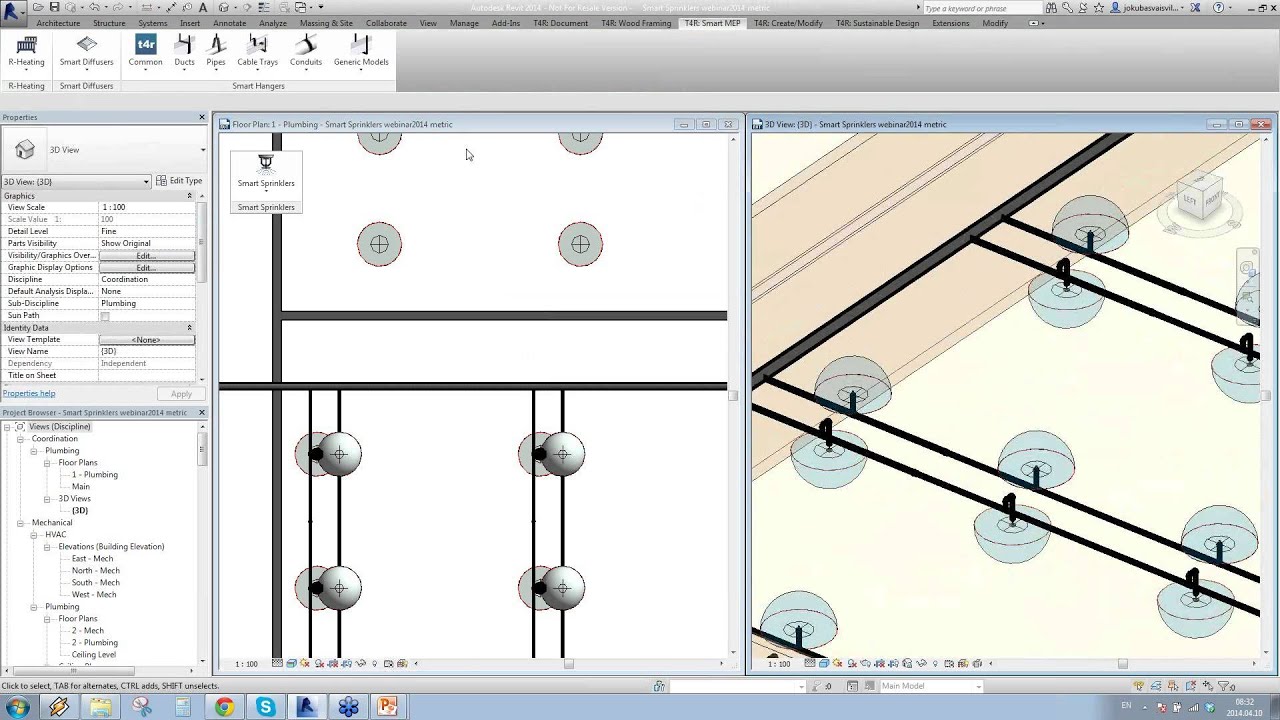Click the Undo quick access icon
1280x720 pixels.
pos(94,7)
